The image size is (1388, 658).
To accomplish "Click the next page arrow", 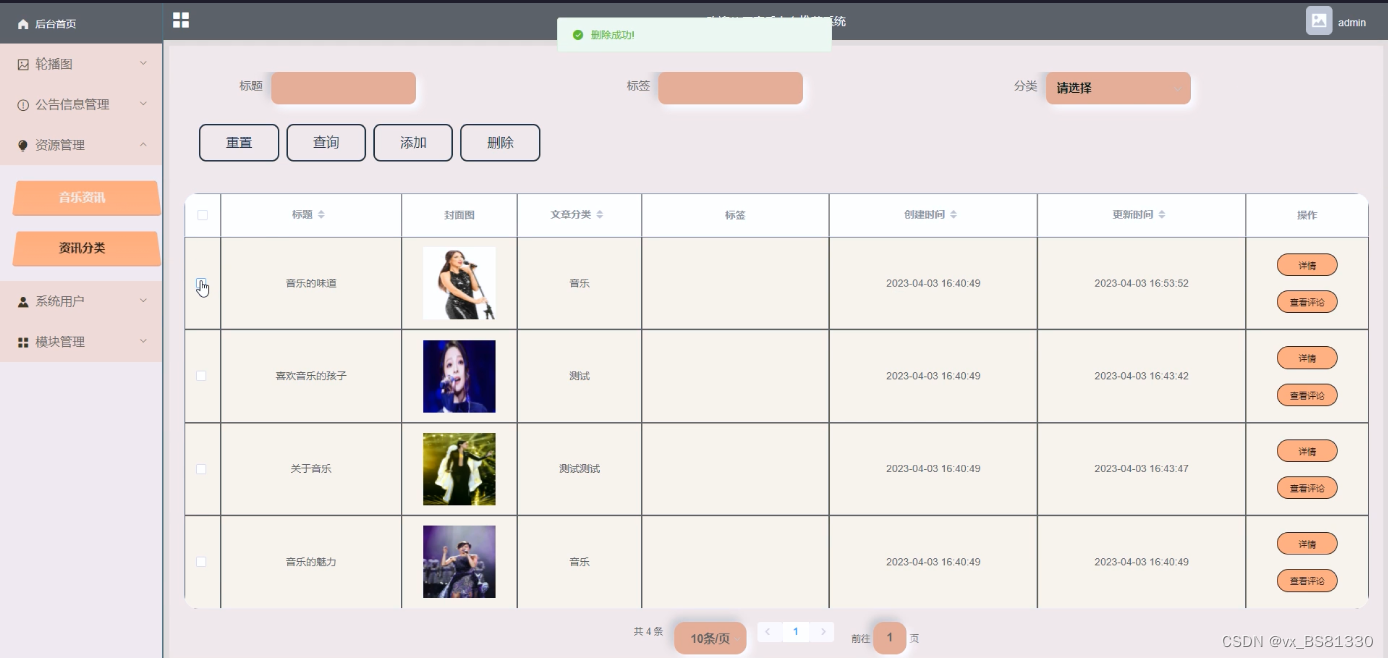I will (x=823, y=632).
